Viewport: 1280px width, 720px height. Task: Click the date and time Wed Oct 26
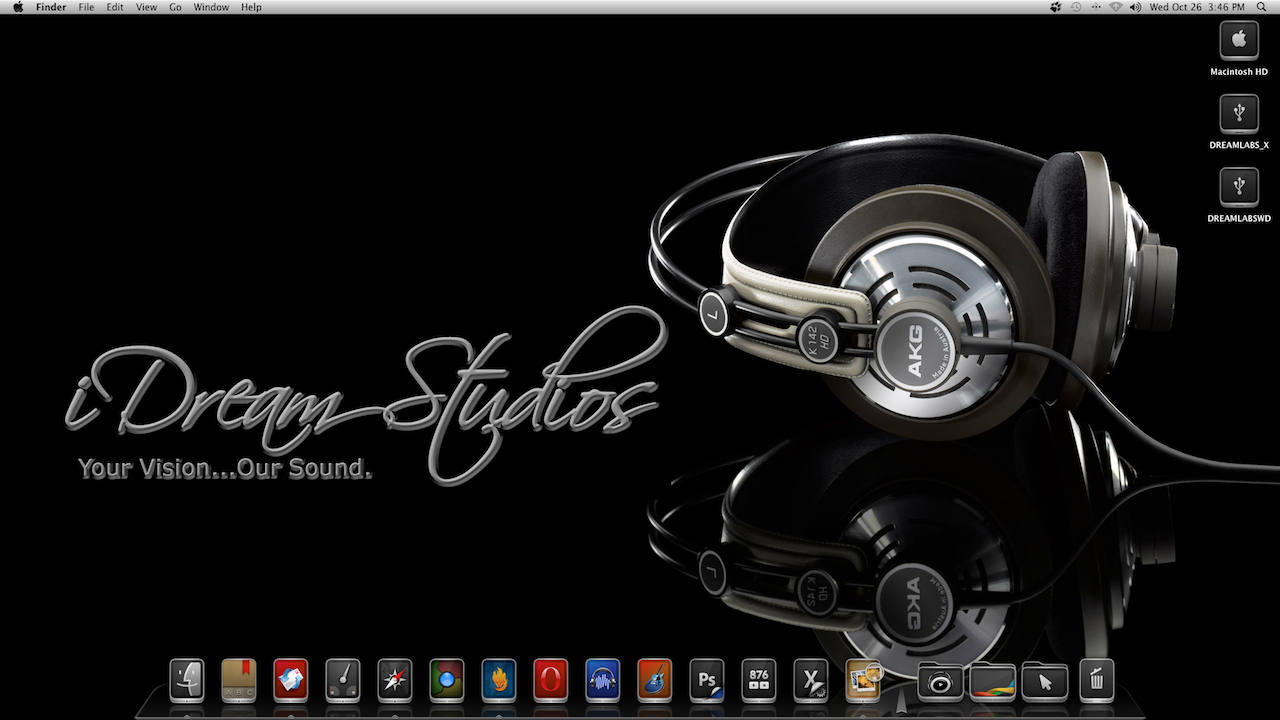tap(1197, 7)
